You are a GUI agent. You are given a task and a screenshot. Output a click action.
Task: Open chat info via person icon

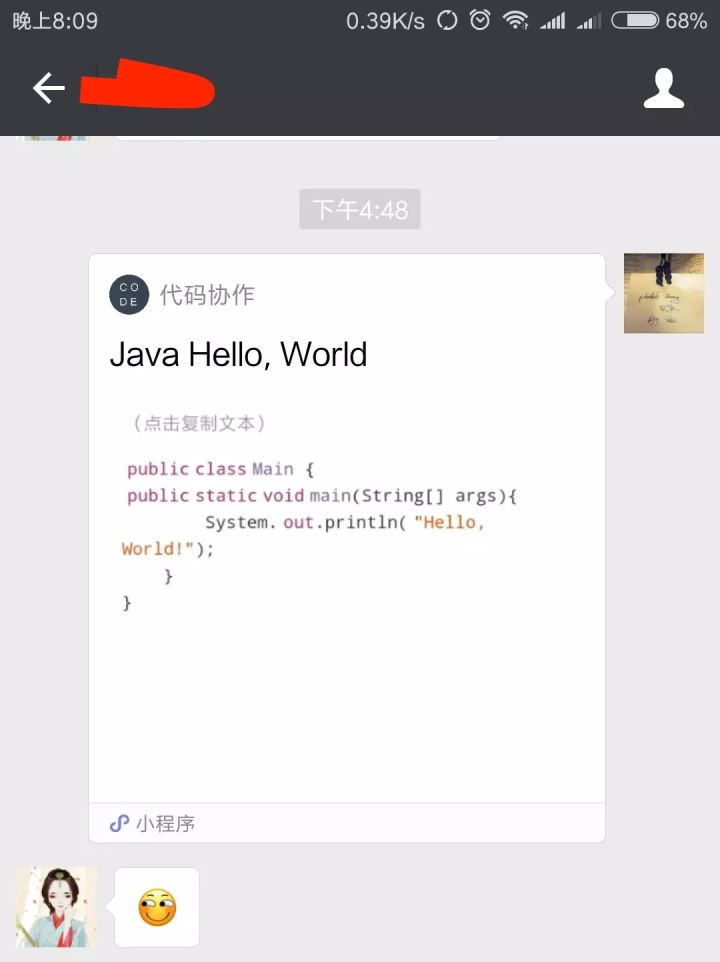coord(664,88)
